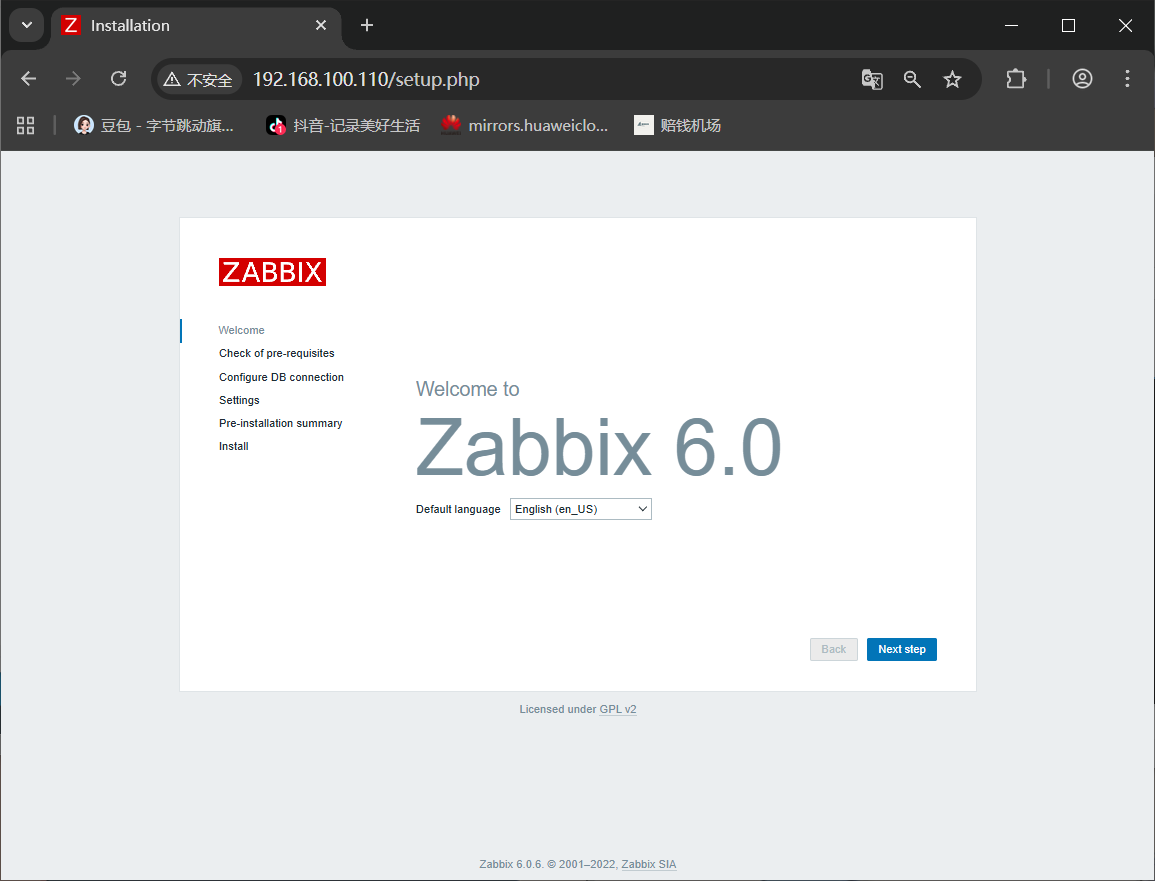This screenshot has width=1155, height=881.
Task: Open the Zabbix SIA footer link
Action: [x=649, y=864]
